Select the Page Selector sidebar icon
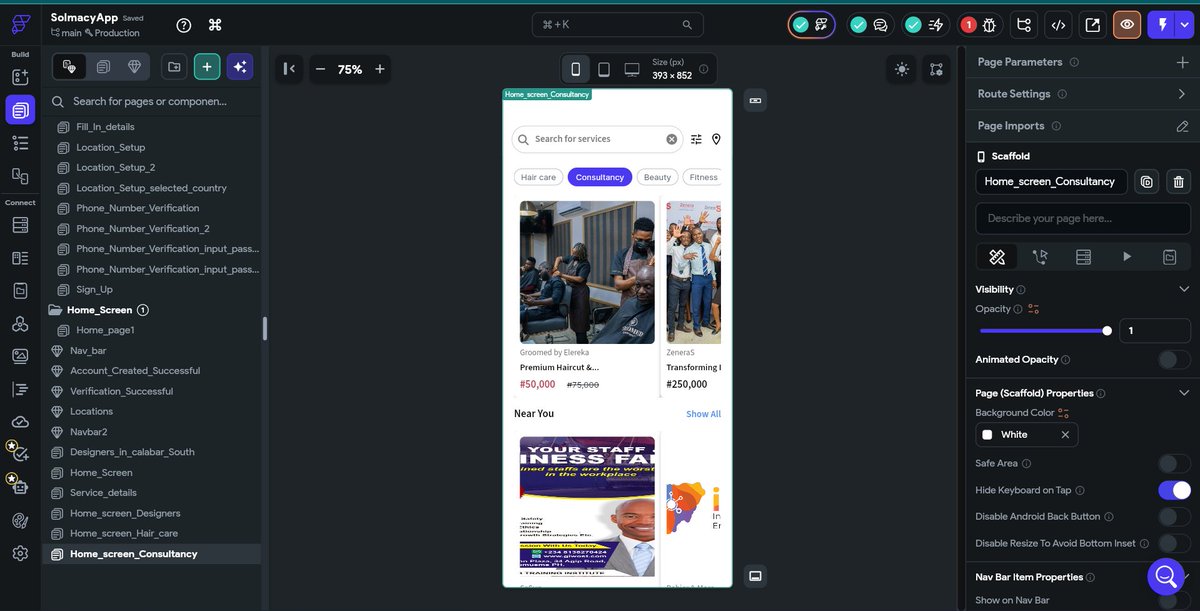This screenshot has width=1200, height=611. pyautogui.click(x=20, y=110)
